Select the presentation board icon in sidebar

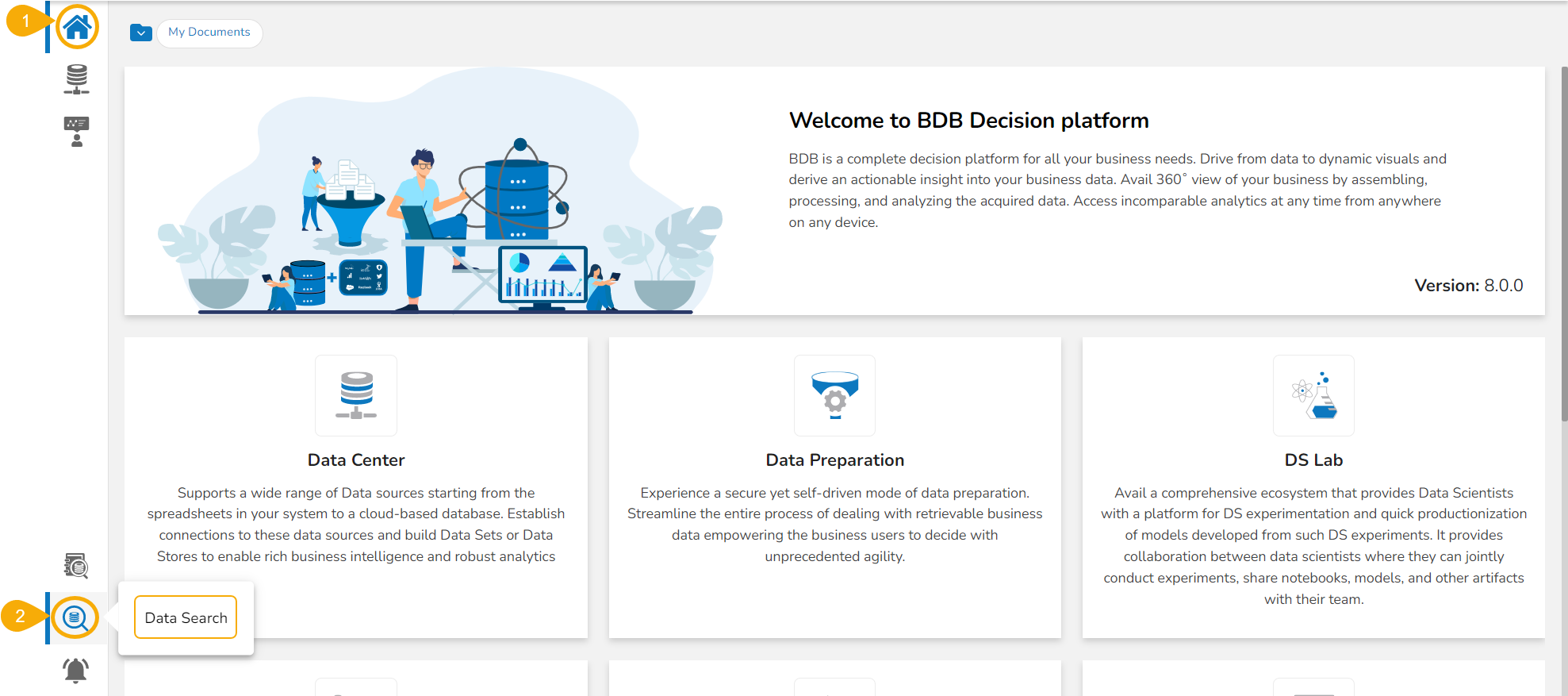[77, 132]
